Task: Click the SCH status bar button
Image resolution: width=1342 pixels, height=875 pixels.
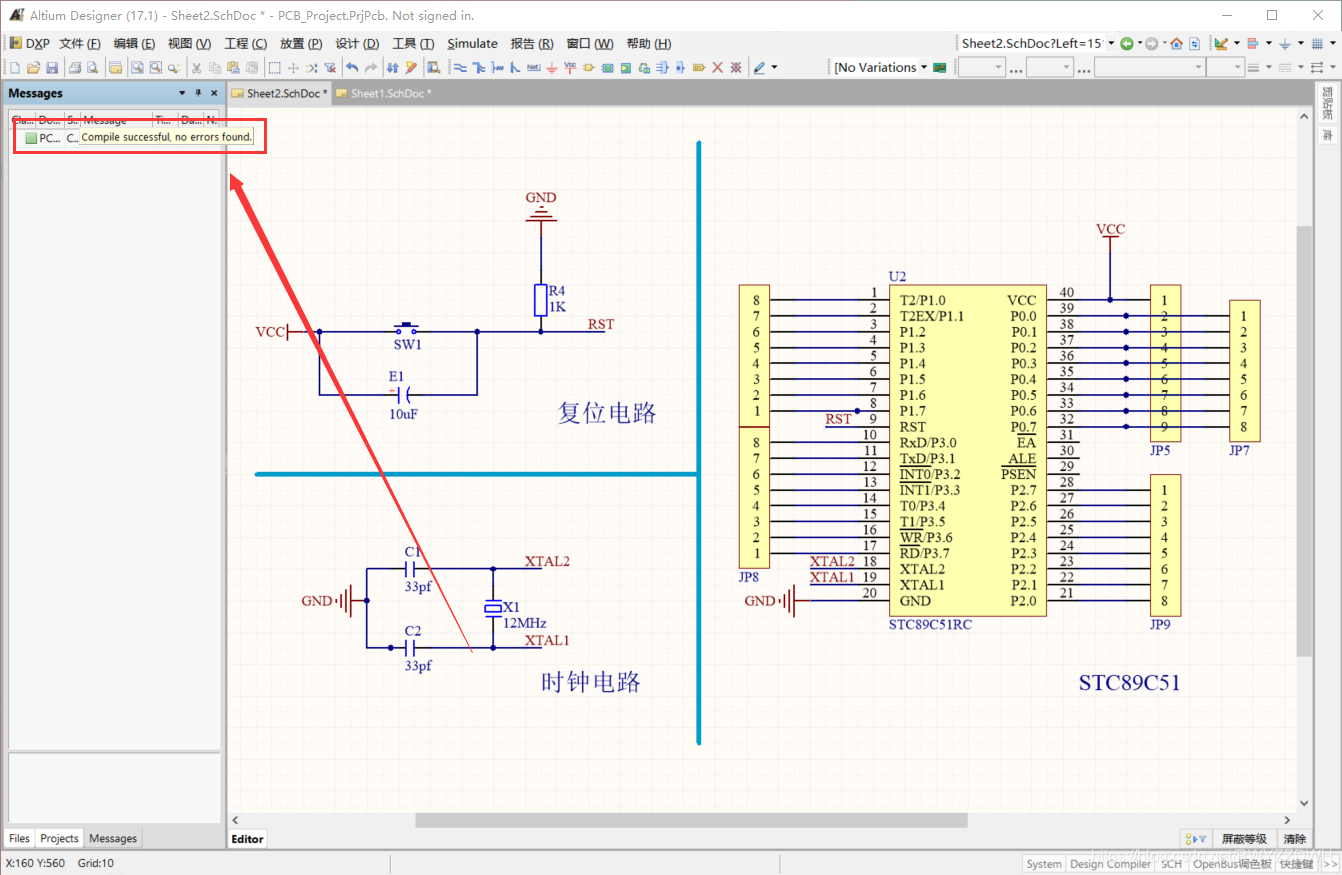Action: (x=1171, y=864)
